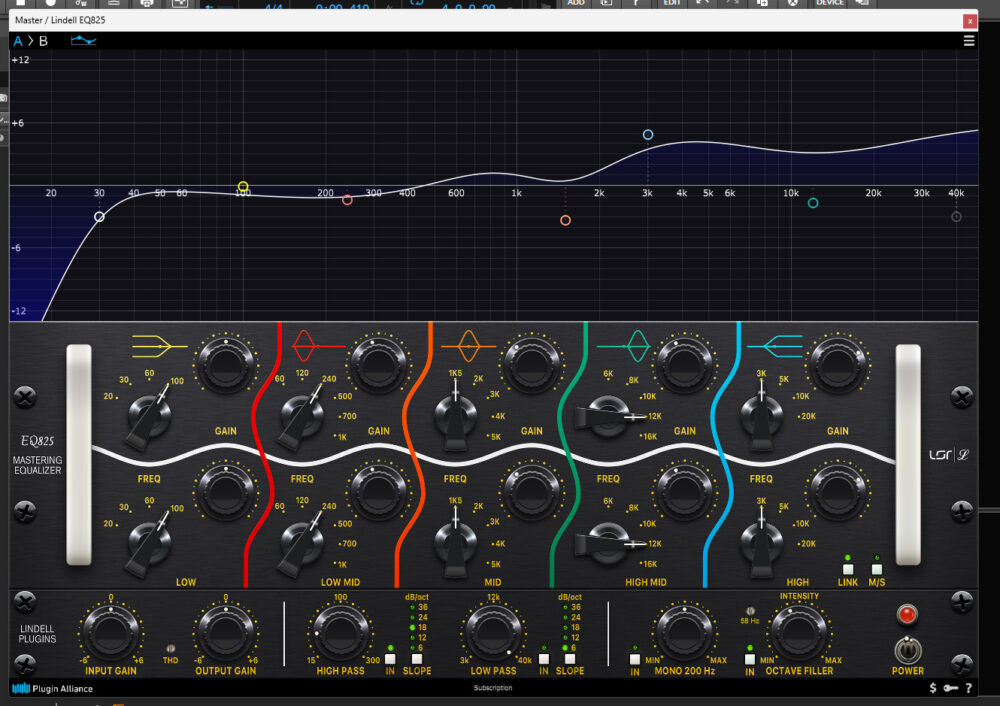Click the upper LOW MID frequency selector lever
1000x706 pixels.
302,416
